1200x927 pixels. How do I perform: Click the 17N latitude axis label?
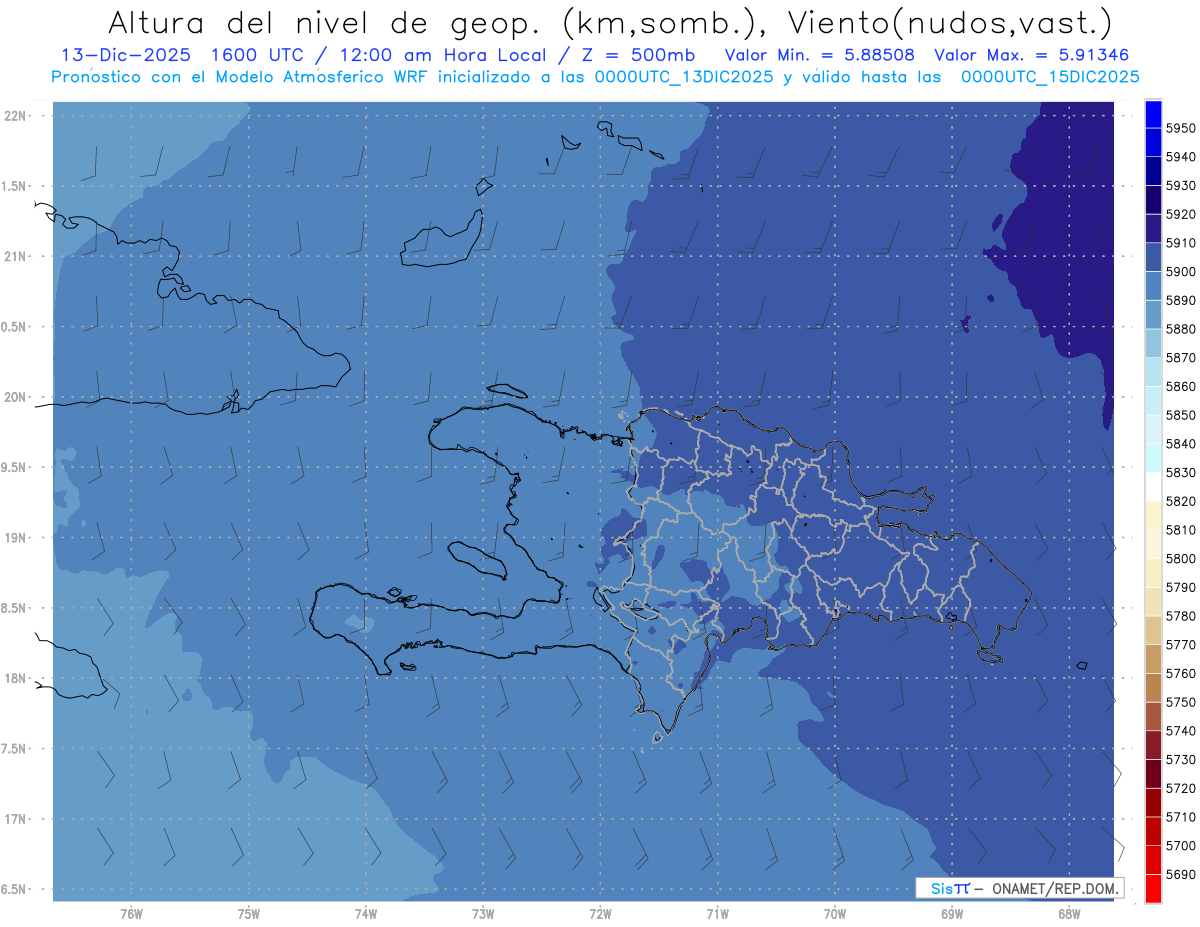pos(15,819)
